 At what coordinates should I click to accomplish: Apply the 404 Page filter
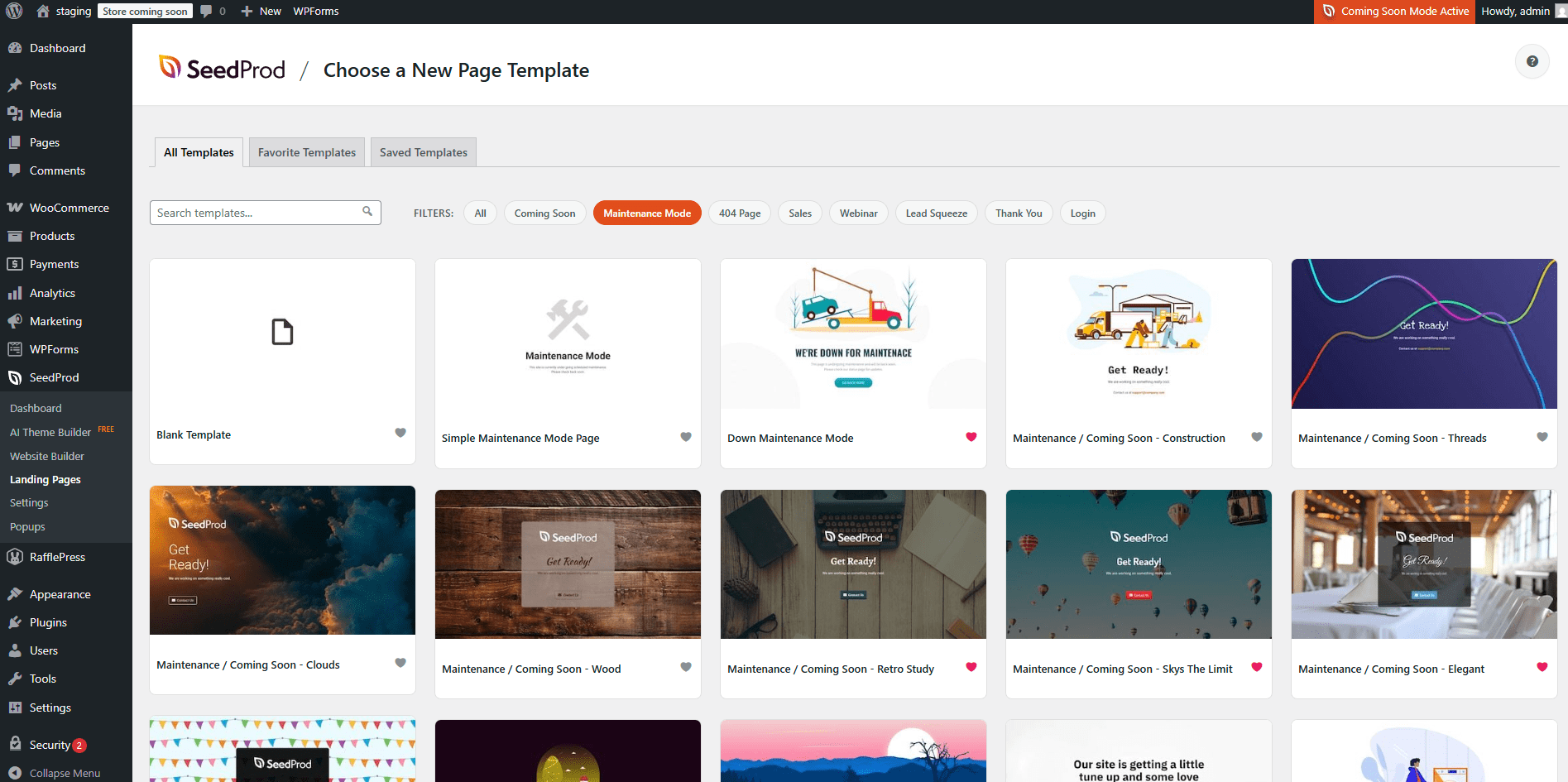(x=739, y=213)
